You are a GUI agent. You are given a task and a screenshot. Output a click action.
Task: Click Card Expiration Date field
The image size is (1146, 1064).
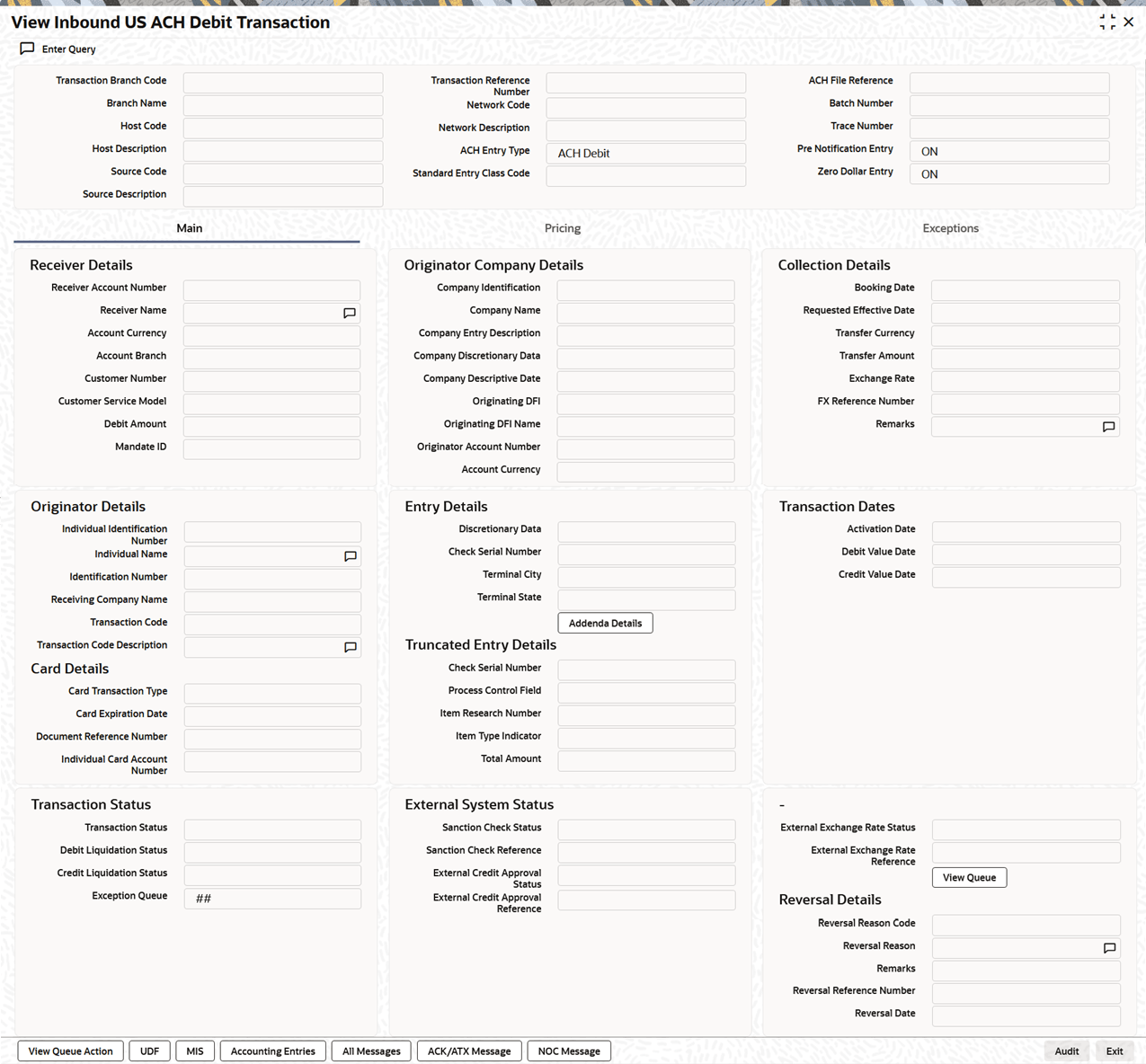272,715
